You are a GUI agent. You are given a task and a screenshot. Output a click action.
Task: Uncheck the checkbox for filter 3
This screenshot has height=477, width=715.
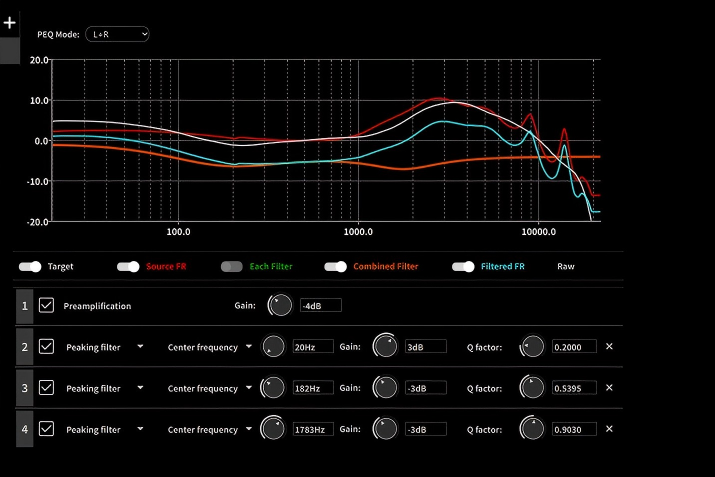(46, 388)
